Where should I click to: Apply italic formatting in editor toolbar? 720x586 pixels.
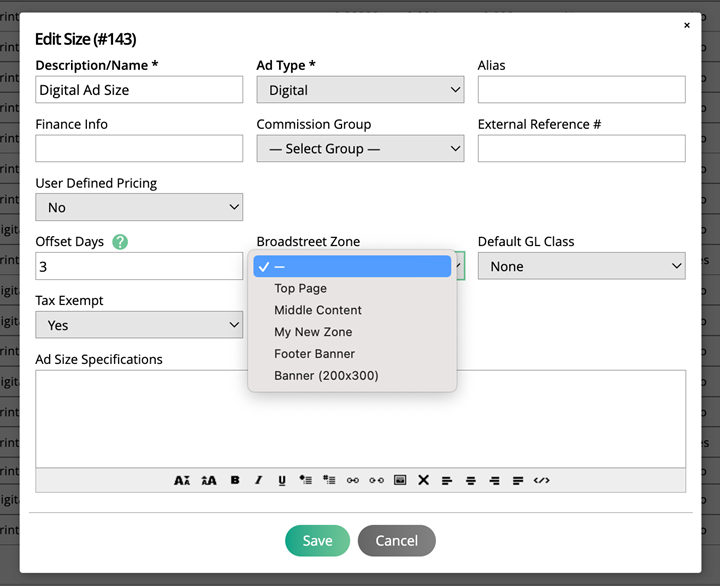click(258, 480)
